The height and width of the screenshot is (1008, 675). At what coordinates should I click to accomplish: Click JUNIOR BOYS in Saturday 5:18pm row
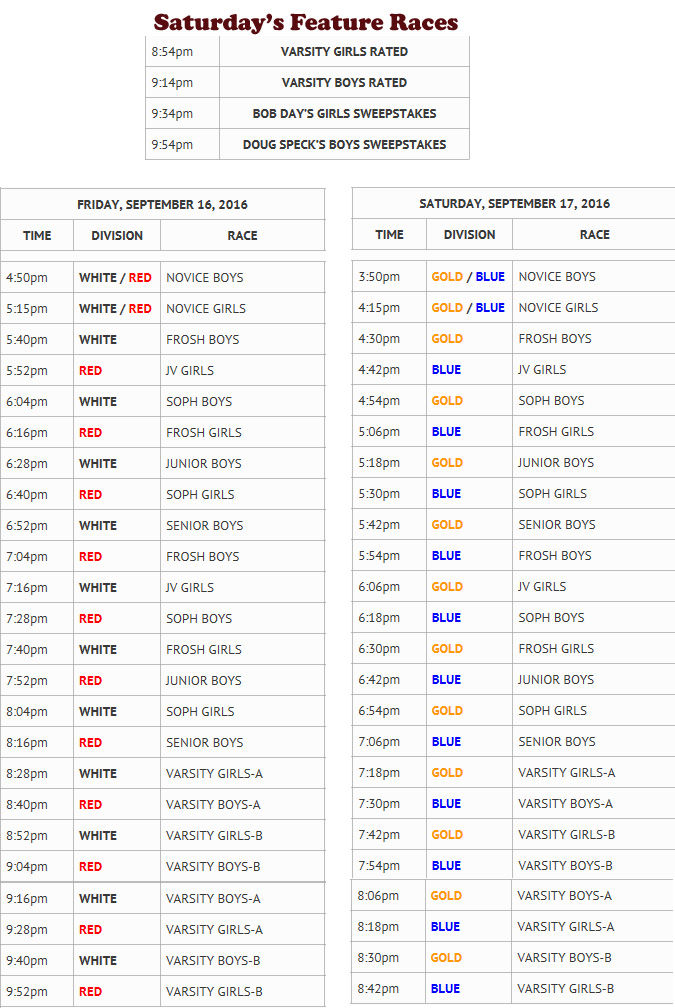tap(556, 462)
